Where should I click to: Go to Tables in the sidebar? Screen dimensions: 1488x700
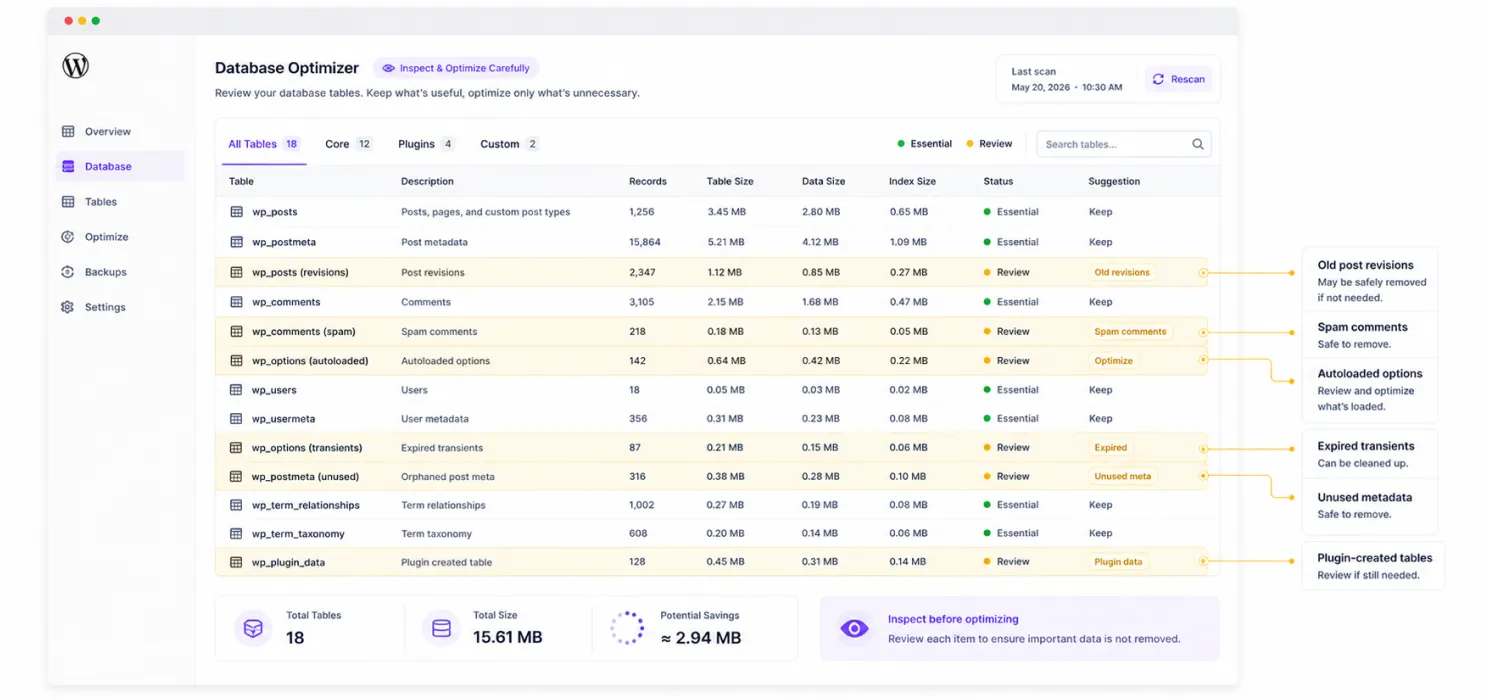tap(89, 202)
